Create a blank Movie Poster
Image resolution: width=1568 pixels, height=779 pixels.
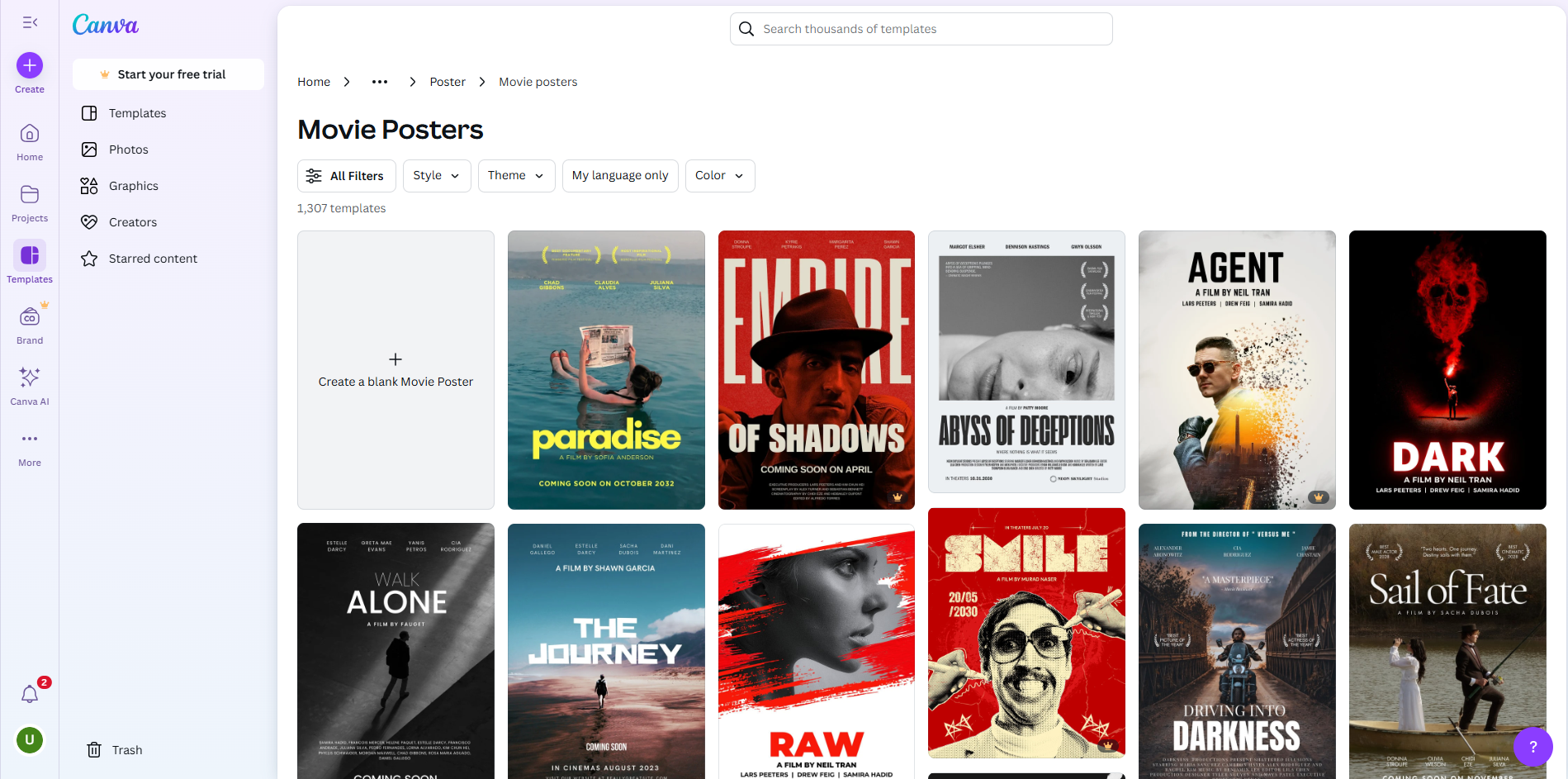395,369
